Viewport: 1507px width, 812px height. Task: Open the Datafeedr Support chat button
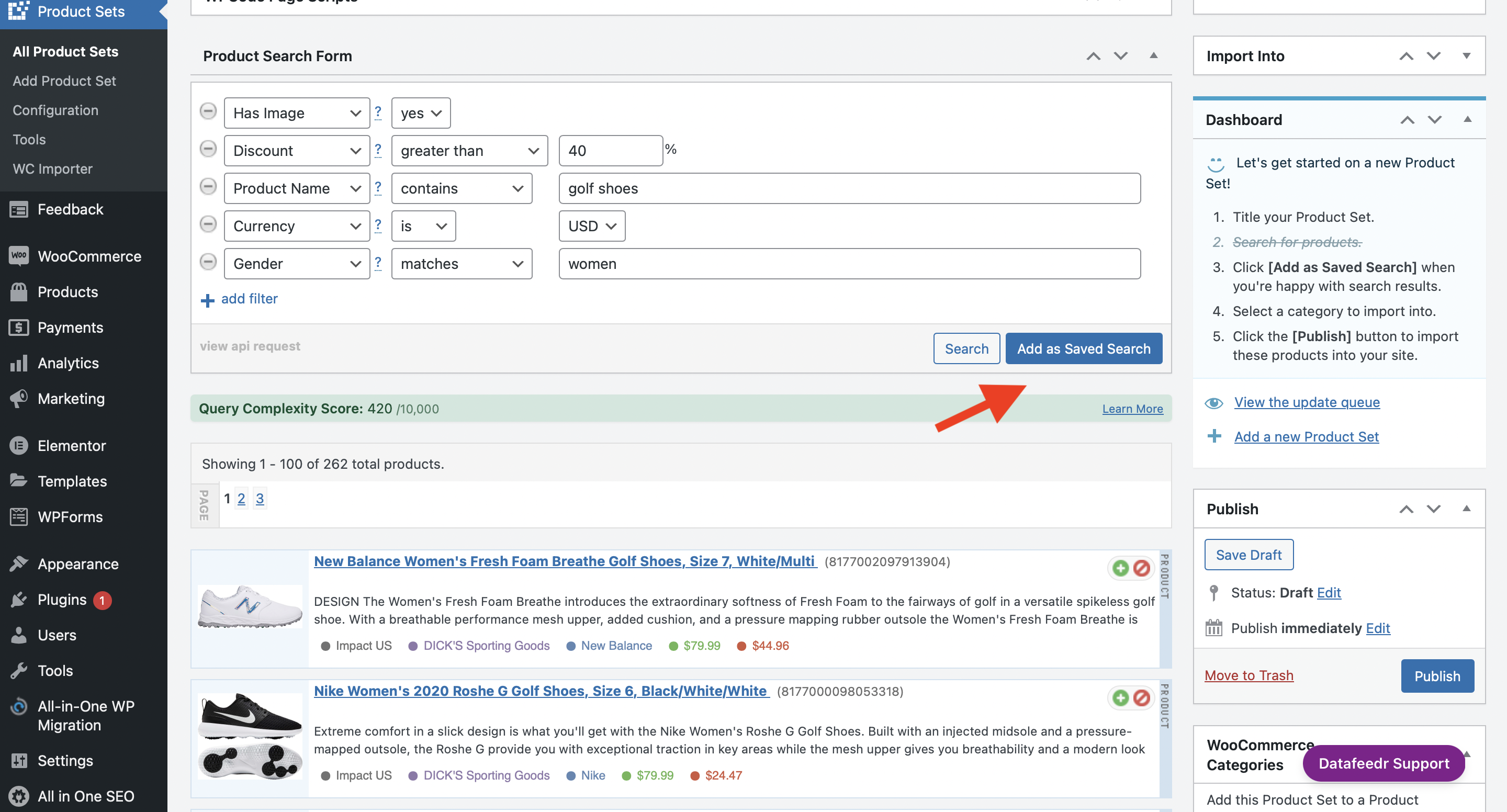tap(1384, 763)
